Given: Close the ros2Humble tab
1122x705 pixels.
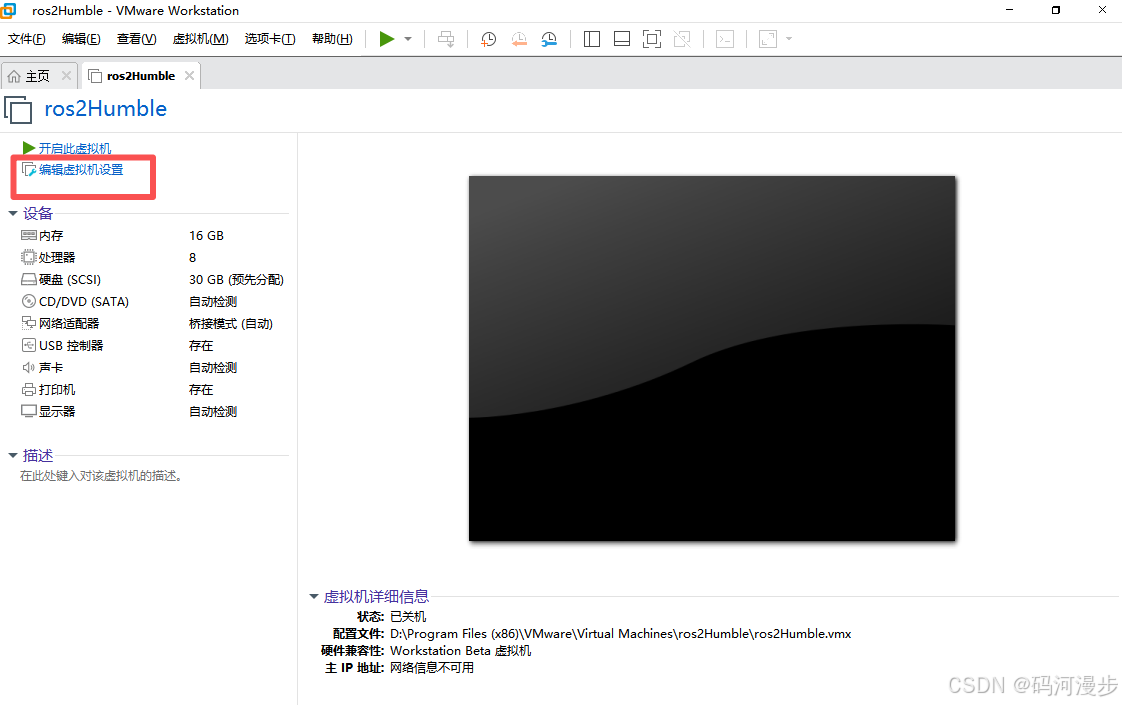Looking at the screenshot, I should (x=189, y=75).
